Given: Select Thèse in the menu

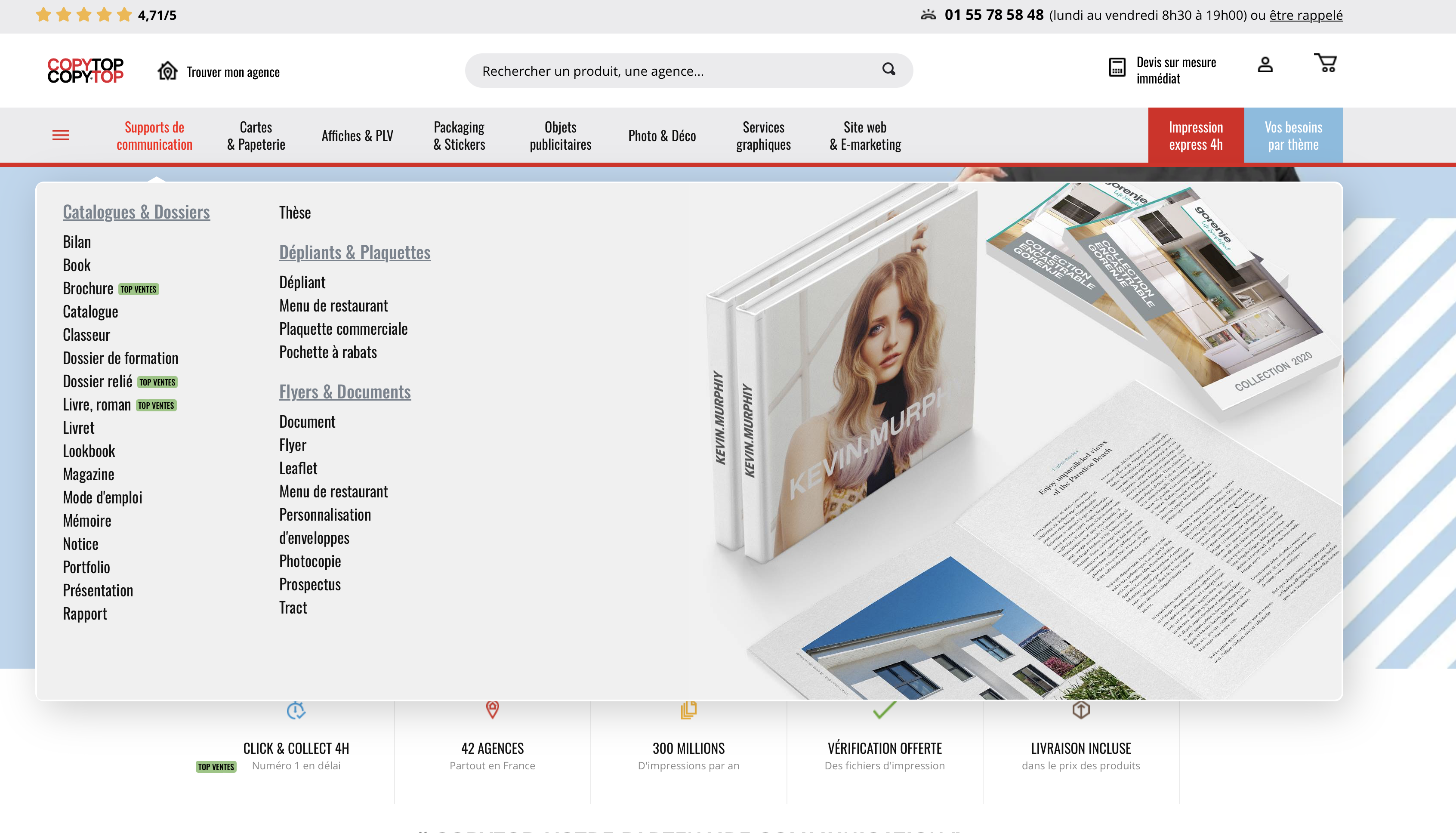Looking at the screenshot, I should (x=295, y=213).
